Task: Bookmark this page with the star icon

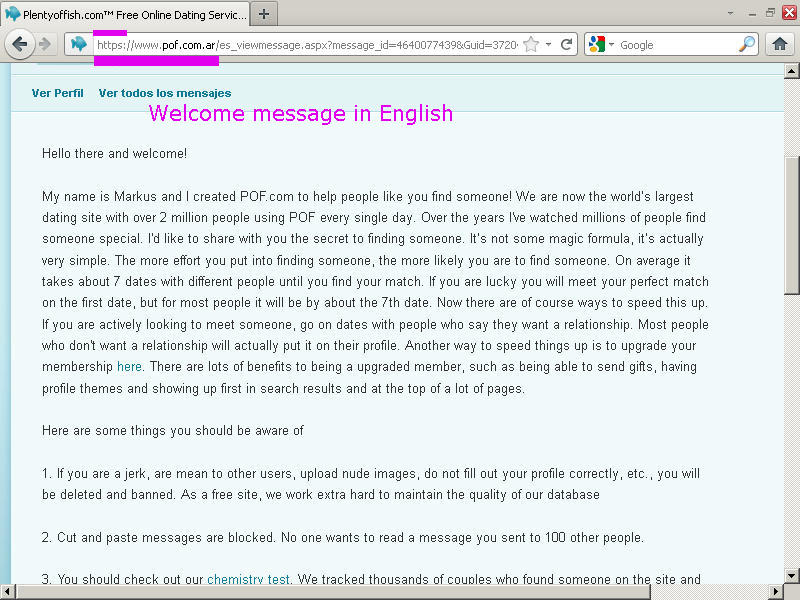Action: [531, 44]
